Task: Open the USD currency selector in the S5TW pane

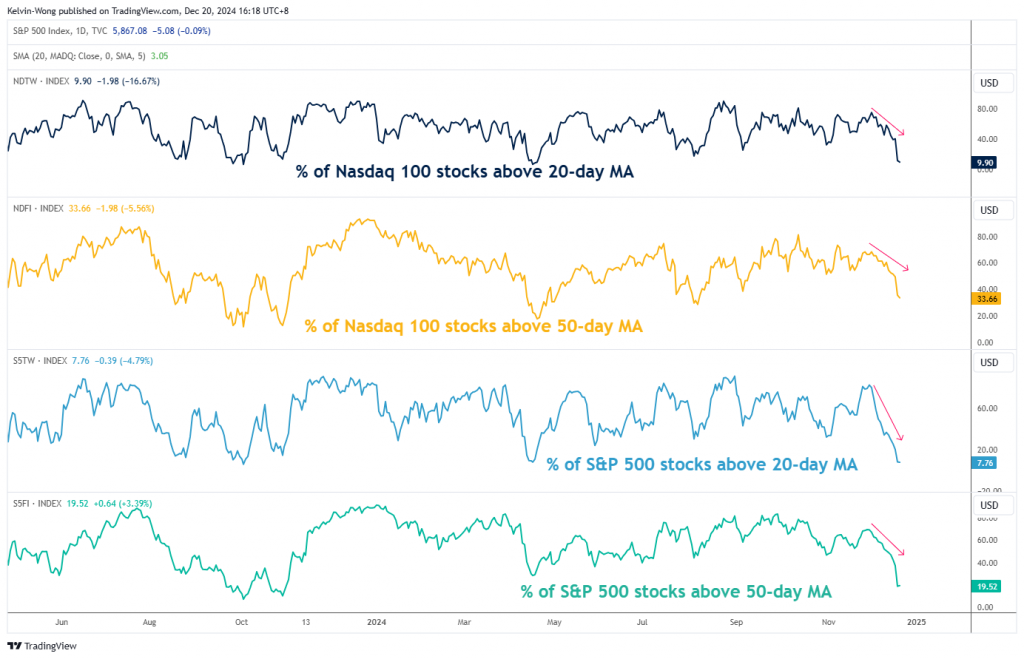Action: pos(989,362)
